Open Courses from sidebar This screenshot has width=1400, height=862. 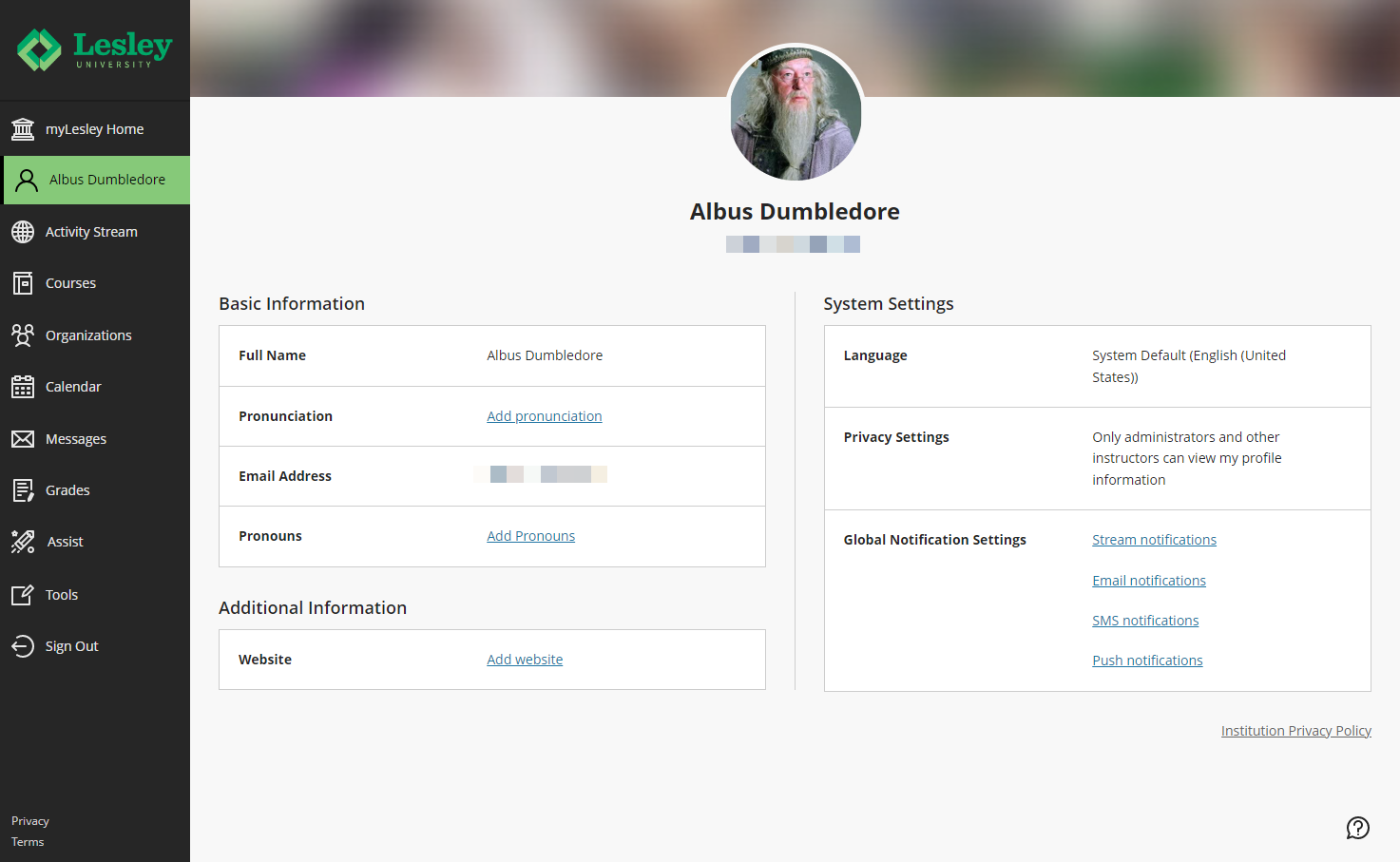pos(95,283)
